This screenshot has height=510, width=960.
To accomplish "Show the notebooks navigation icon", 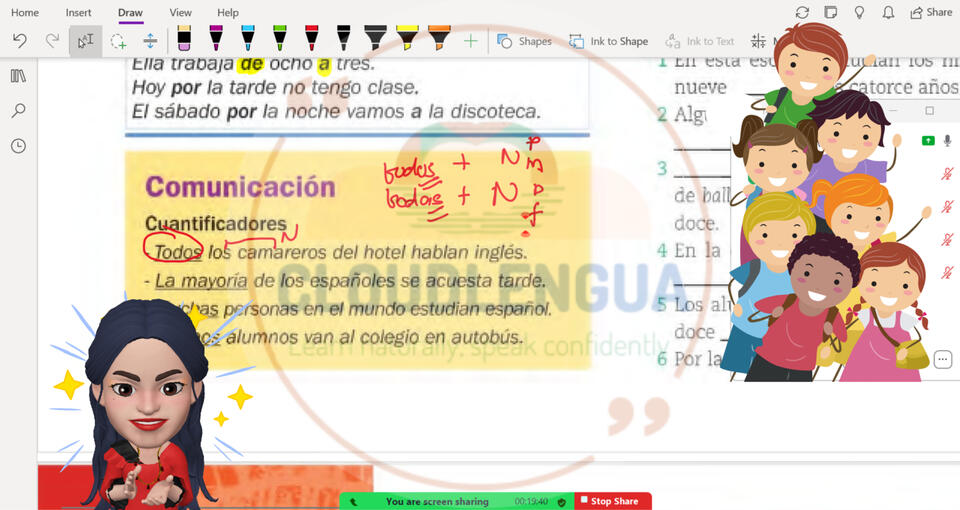I will [18, 76].
